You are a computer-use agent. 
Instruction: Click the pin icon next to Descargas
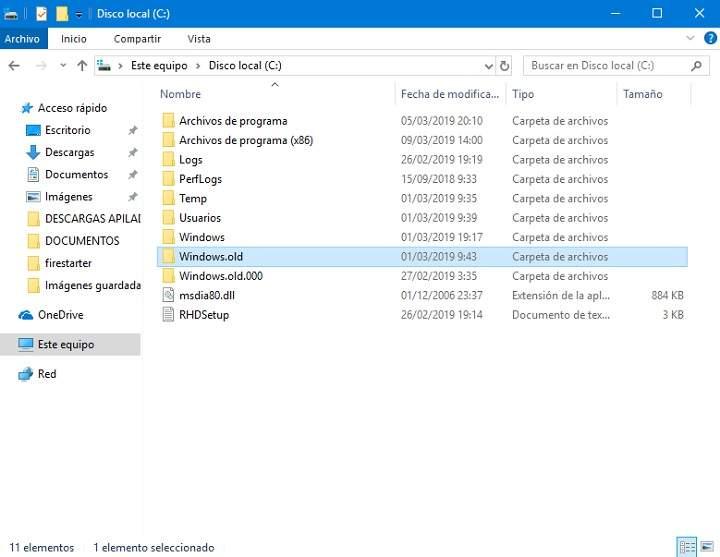pos(133,152)
